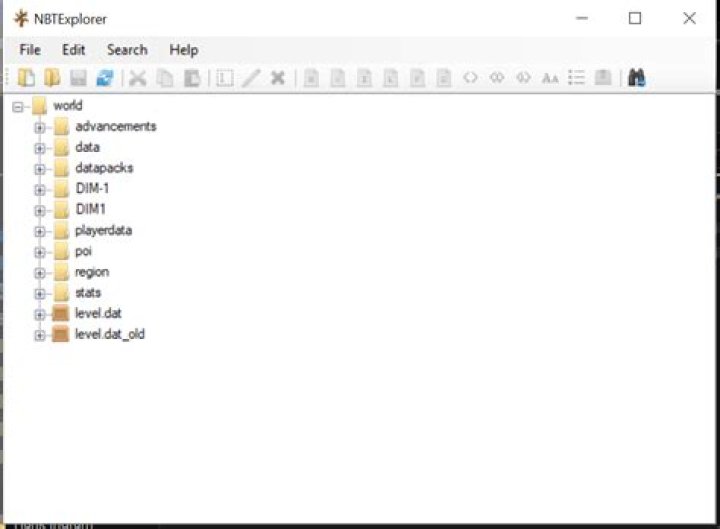Screen dimensions: 720x529
Task: Click the Edit Value pencil icon
Action: pyautogui.click(x=251, y=78)
